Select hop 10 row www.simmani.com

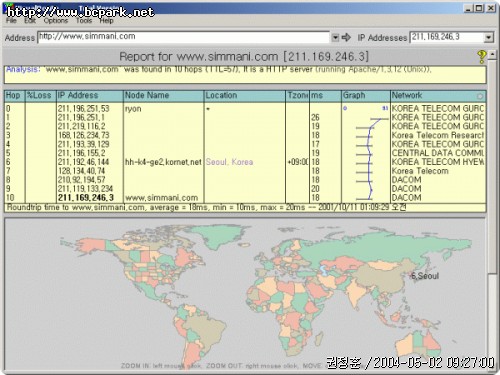245,198
